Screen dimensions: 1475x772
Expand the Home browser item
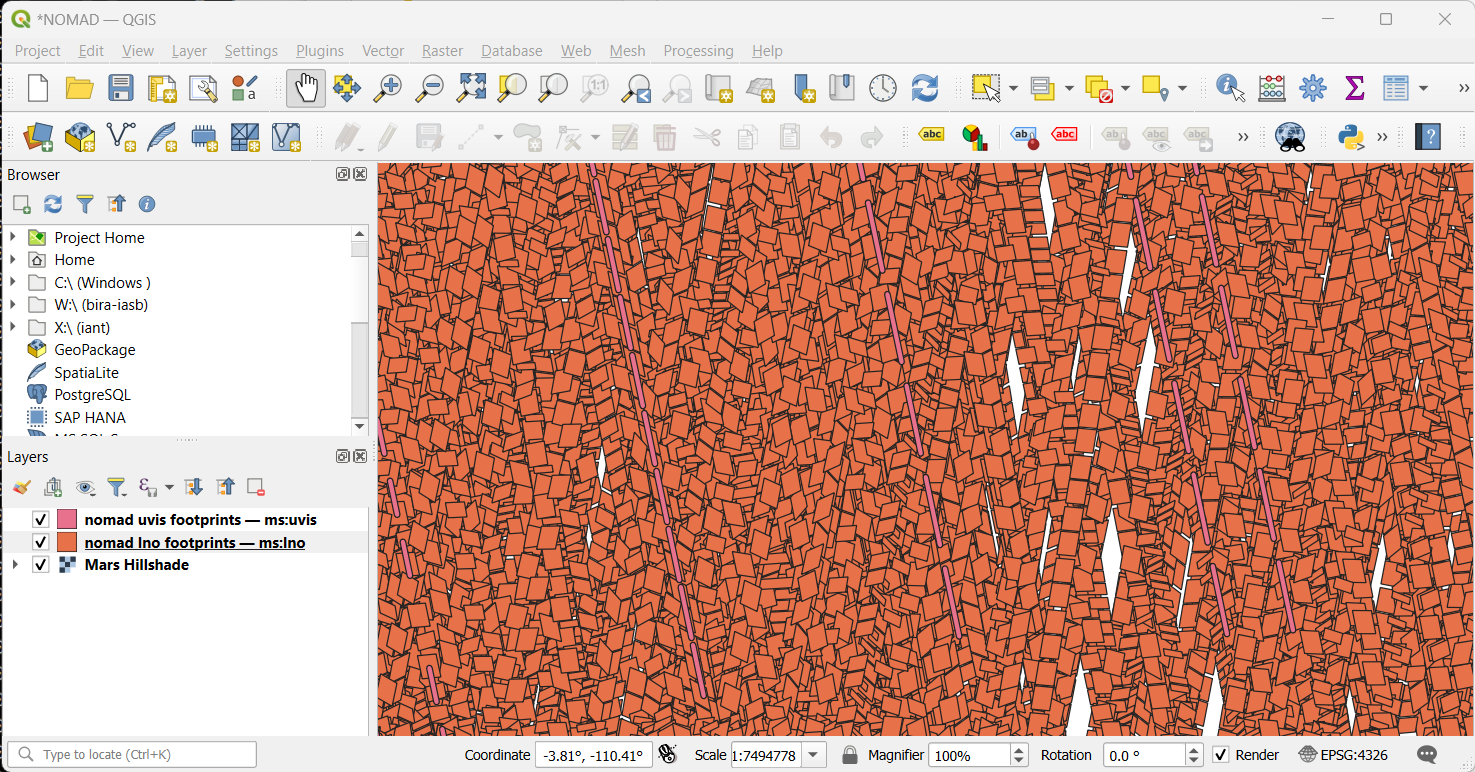pos(13,260)
